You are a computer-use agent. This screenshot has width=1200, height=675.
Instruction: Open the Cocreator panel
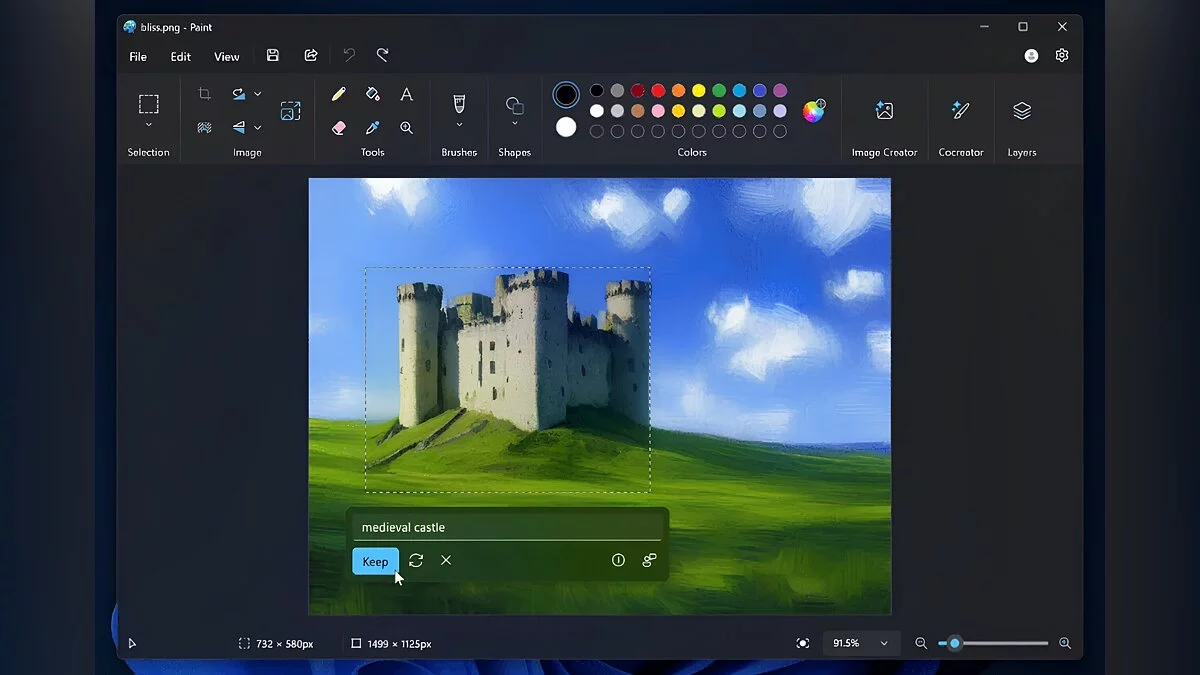coord(960,111)
